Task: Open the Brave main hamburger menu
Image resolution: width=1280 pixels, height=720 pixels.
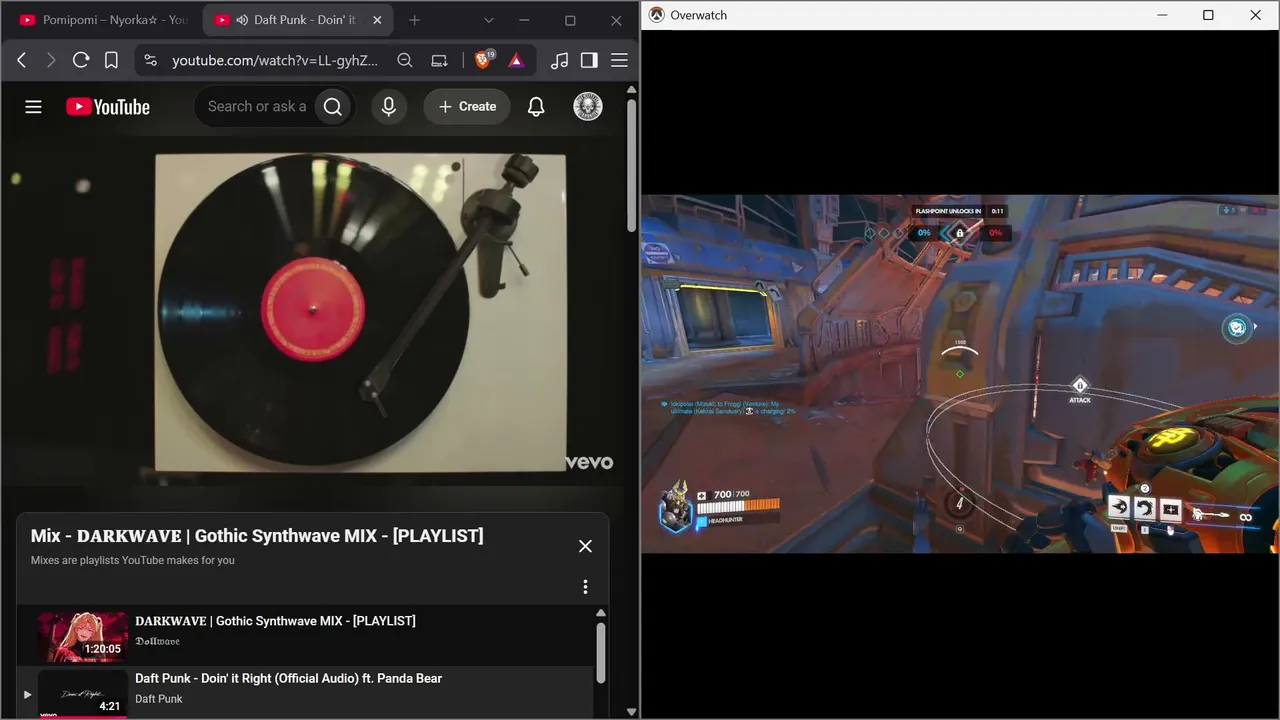Action: tap(619, 60)
